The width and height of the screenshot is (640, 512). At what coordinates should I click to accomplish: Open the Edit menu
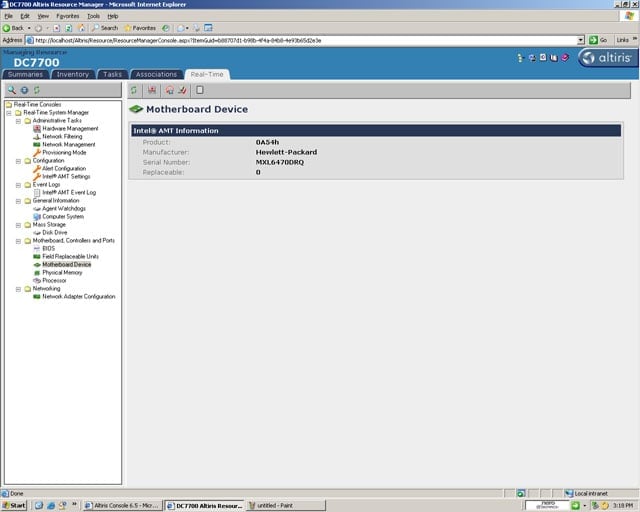point(25,16)
